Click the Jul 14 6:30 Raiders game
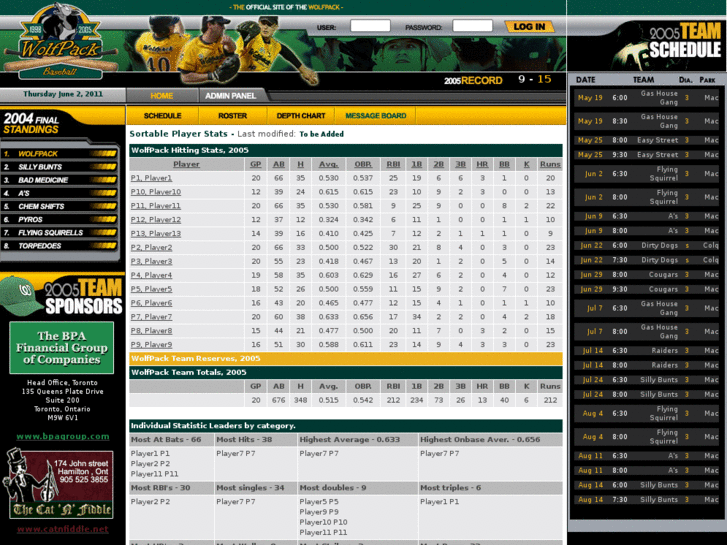Screen dimensions: 727x545 click(647, 351)
